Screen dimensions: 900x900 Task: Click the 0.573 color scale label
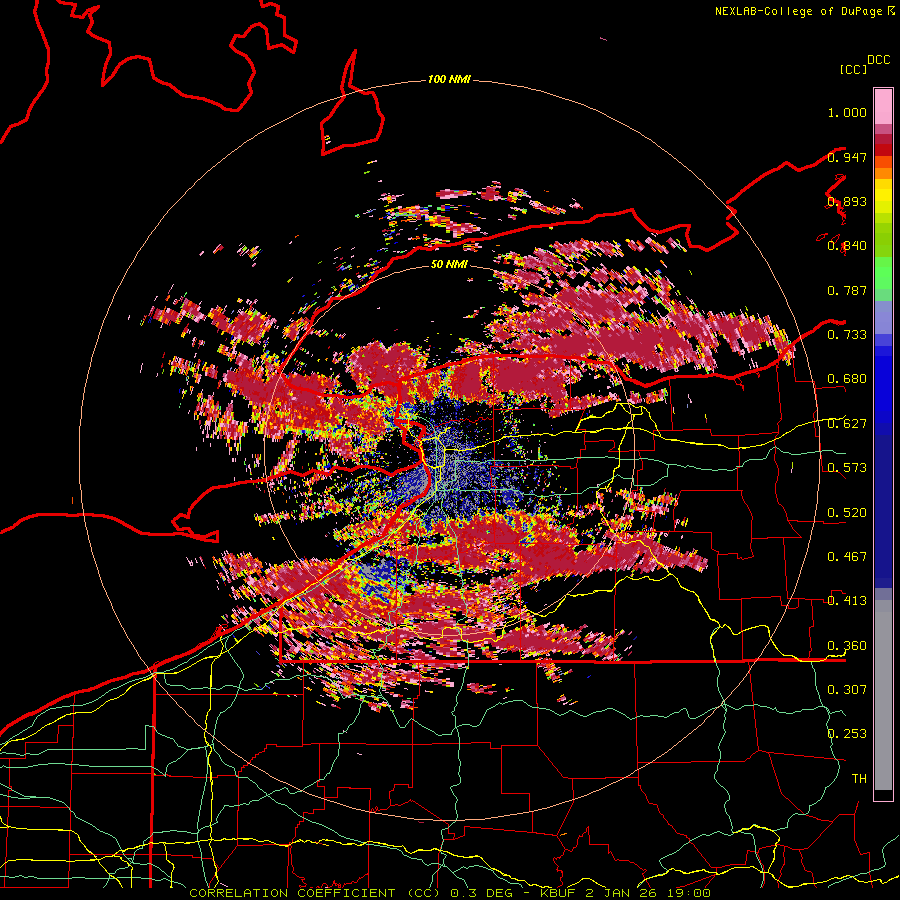click(x=847, y=468)
